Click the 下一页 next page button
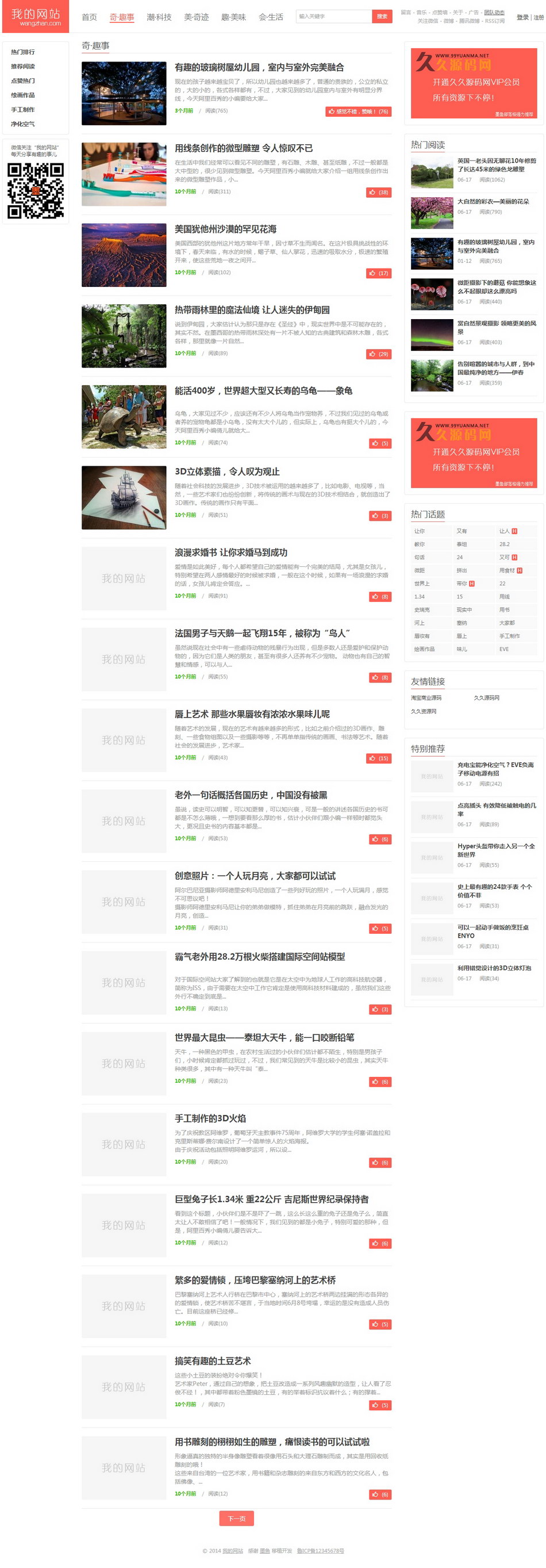The image size is (546, 1568). pos(236,1518)
